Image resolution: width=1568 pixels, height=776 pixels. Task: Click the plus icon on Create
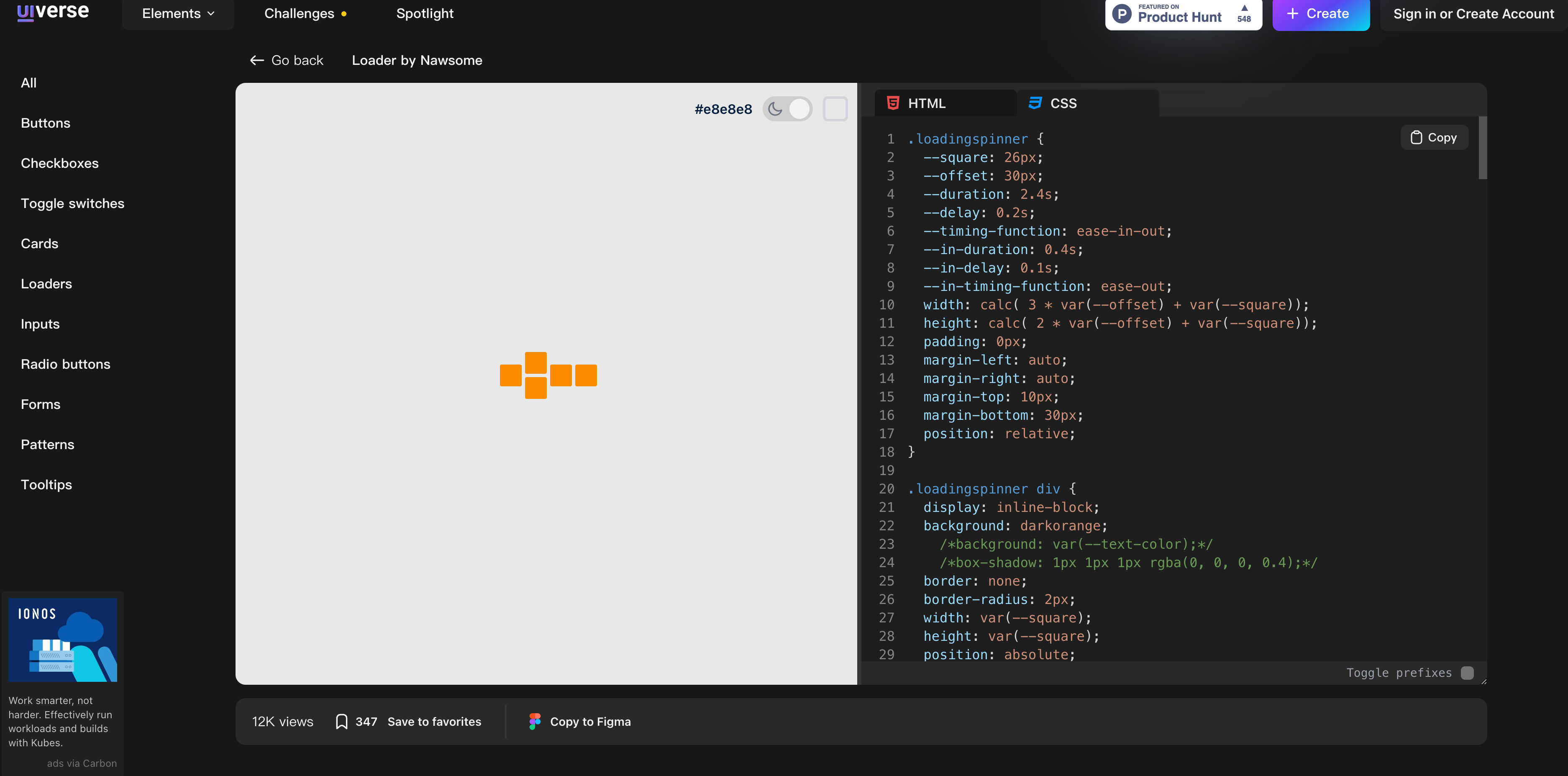[x=1292, y=13]
